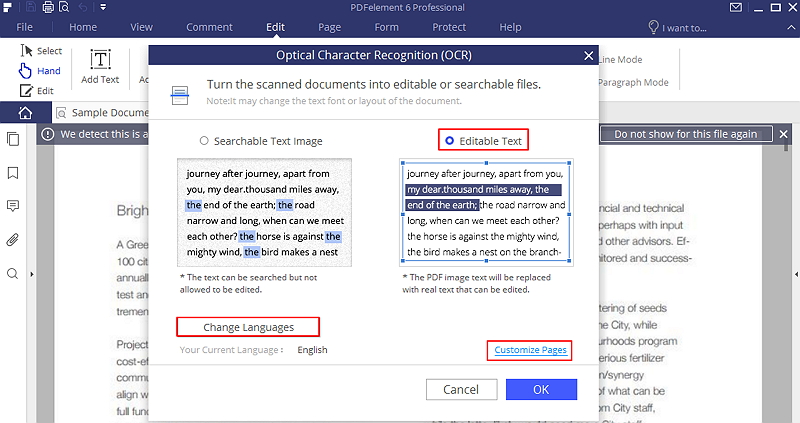
Task: Open the attachments paperclip panel icon
Action: 13,240
